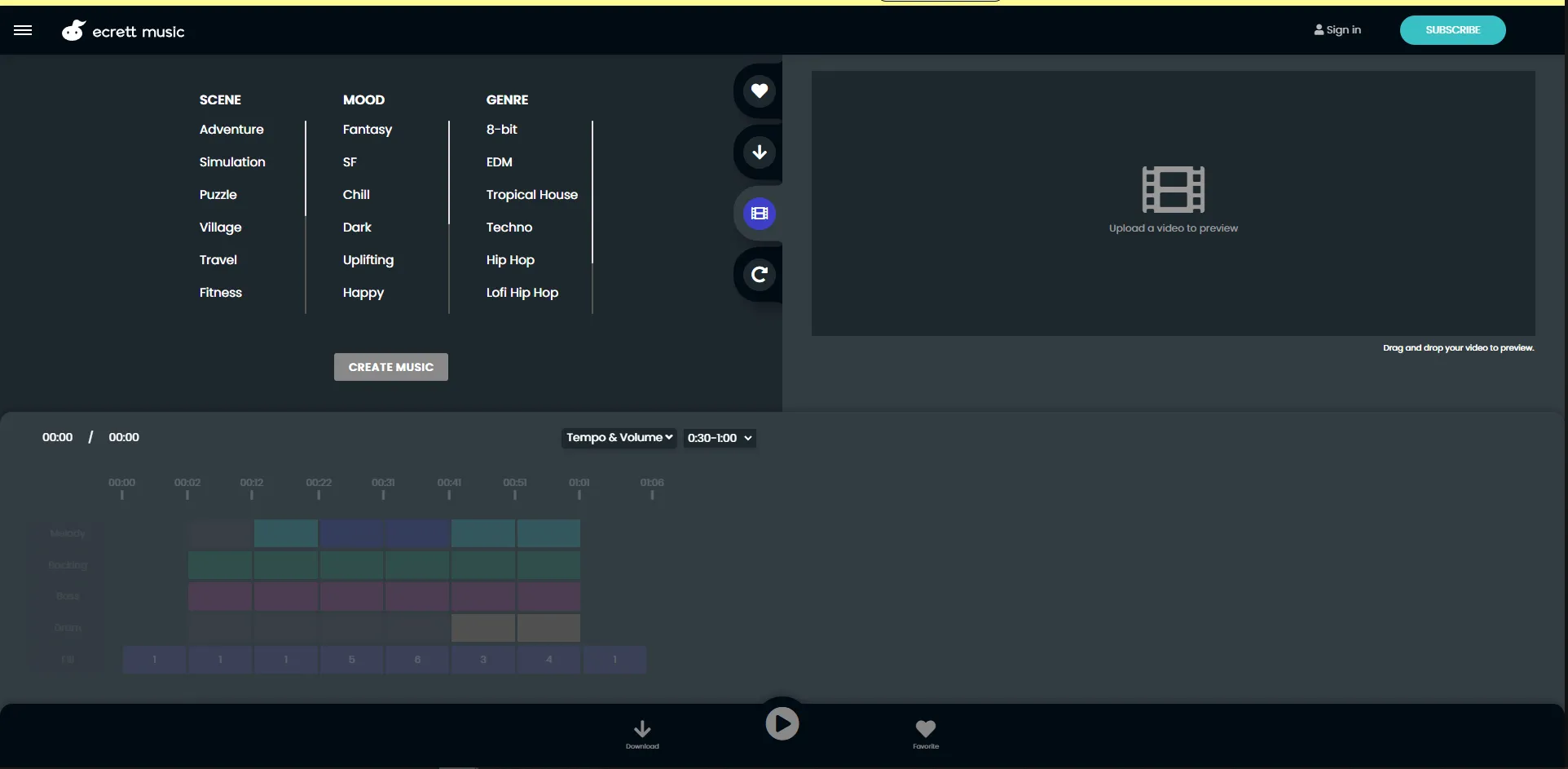Click the Fill block numbered 5
This screenshot has height=769, width=1568.
351,660
